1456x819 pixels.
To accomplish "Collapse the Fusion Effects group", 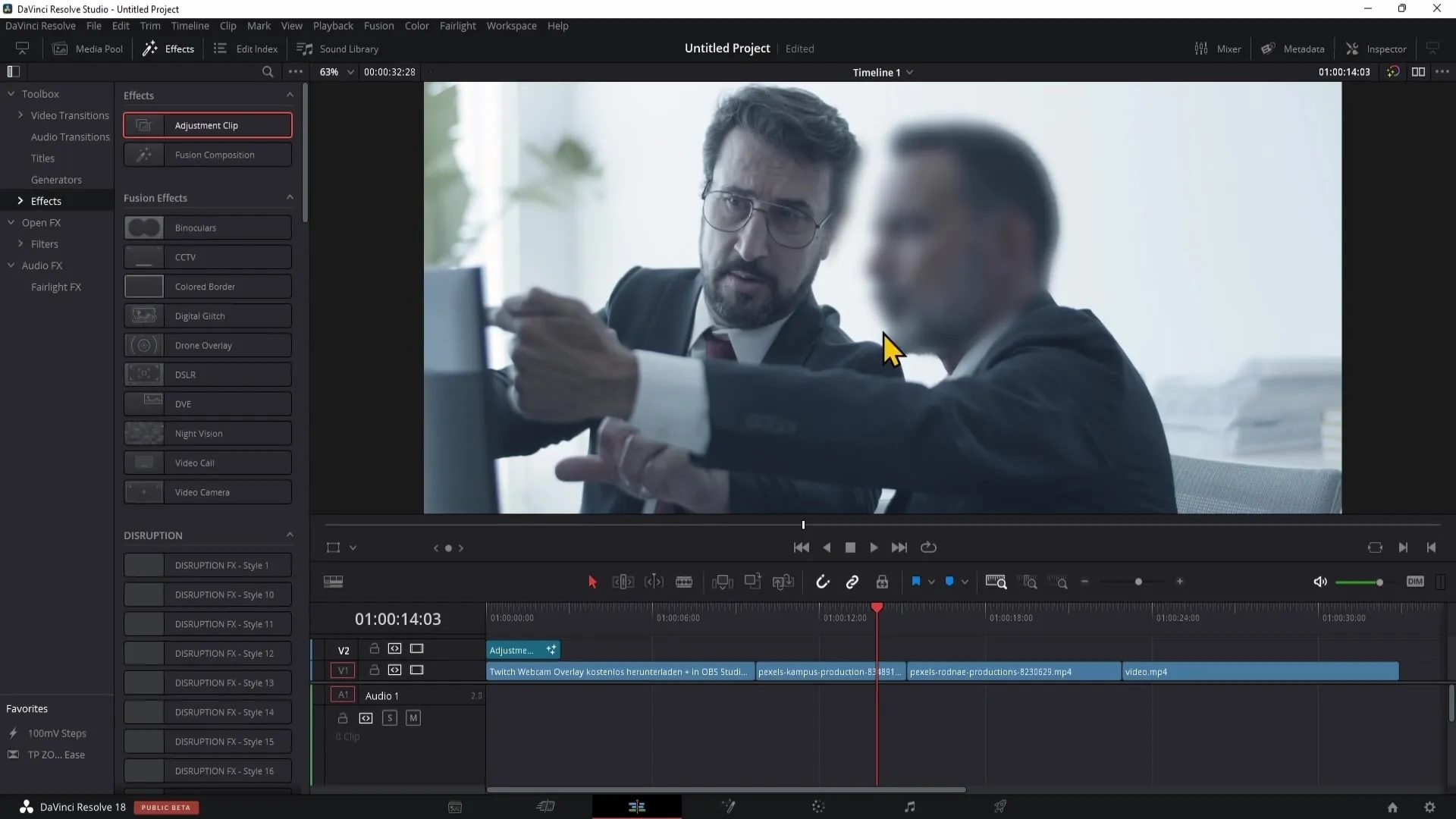I will tap(290, 198).
